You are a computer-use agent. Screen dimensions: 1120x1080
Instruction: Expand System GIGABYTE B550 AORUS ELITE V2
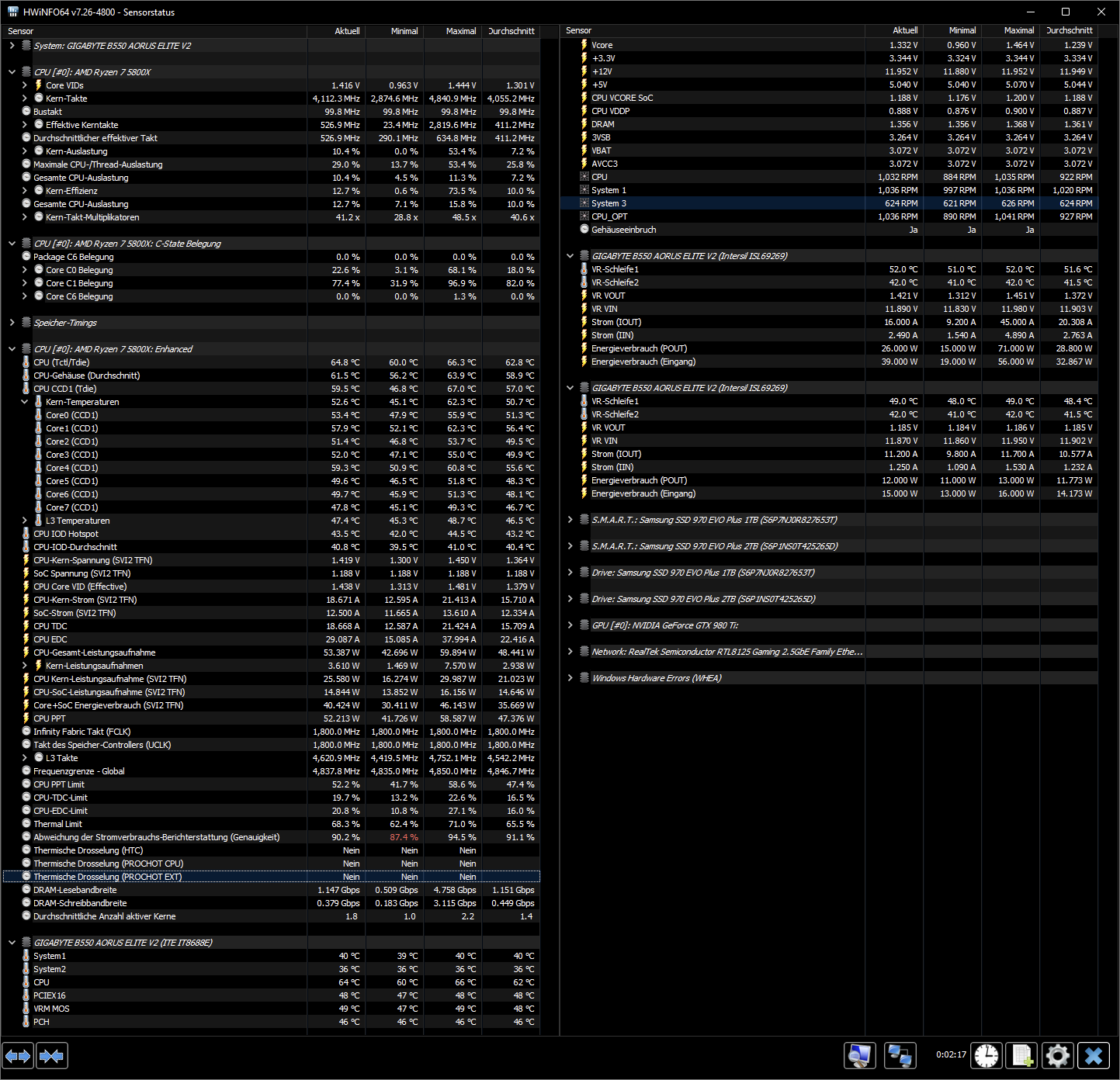12,46
